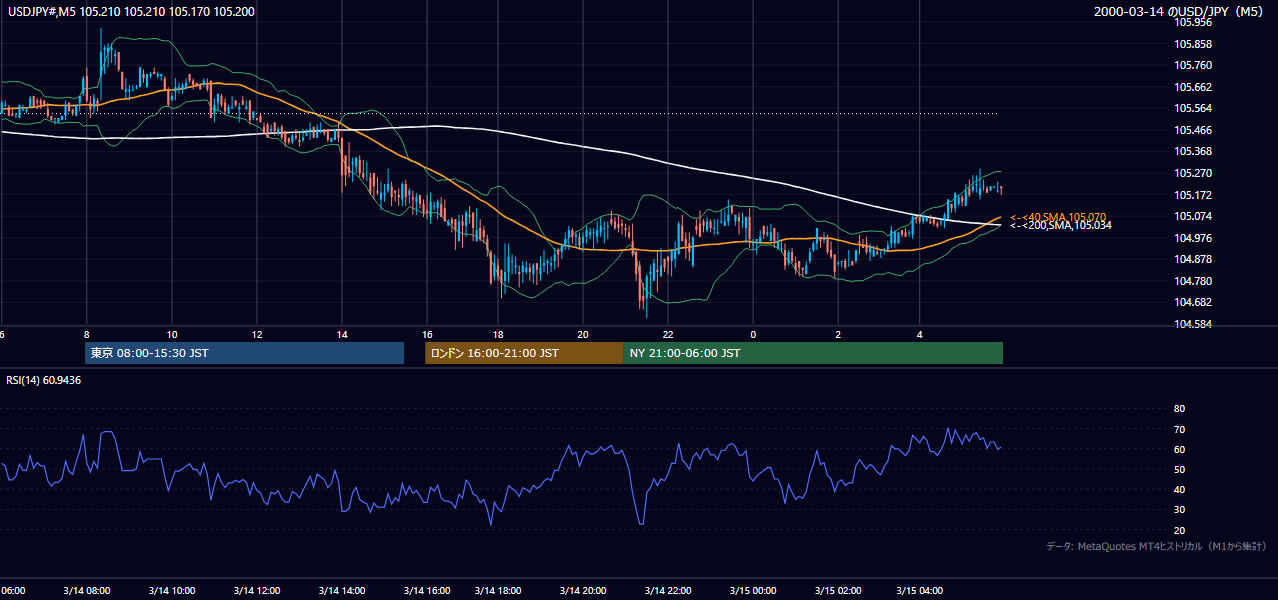This screenshot has height=600, width=1278.
Task: Click RSI scale level 50
Action: pos(1180,469)
